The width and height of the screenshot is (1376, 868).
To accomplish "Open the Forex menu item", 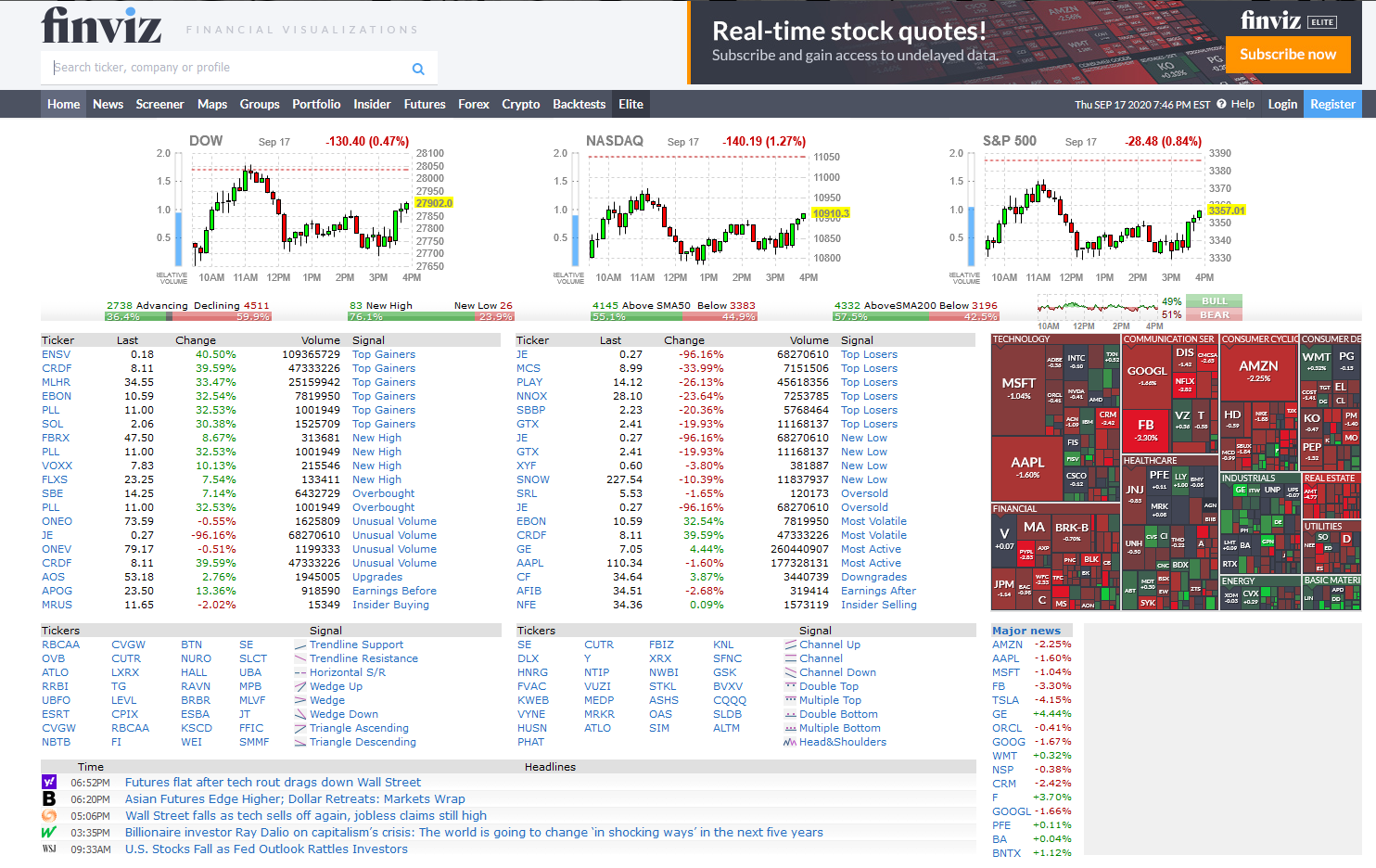I will [474, 104].
